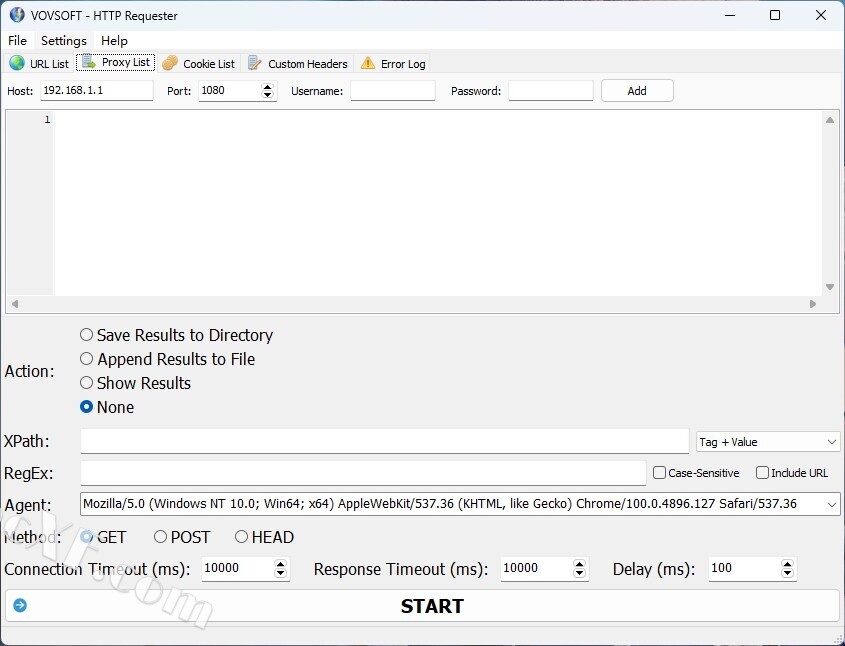The height and width of the screenshot is (646, 845).
Task: Click the VOVSOFT app icon in title bar
Action: pyautogui.click(x=17, y=15)
